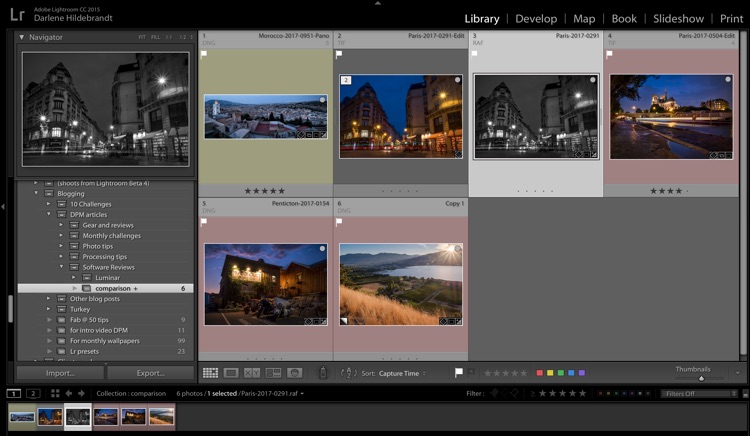Viewport: 750px width, 436px height.
Task: Open the filmstrip source path dropdown arrow
Action: point(302,393)
